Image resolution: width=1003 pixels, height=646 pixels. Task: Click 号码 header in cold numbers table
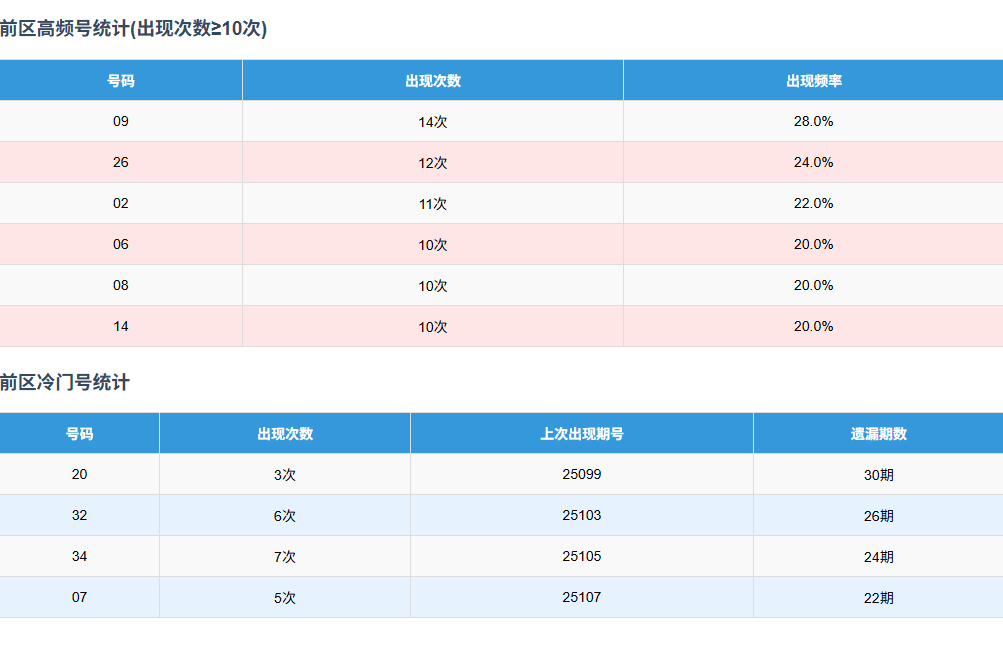(x=79, y=434)
